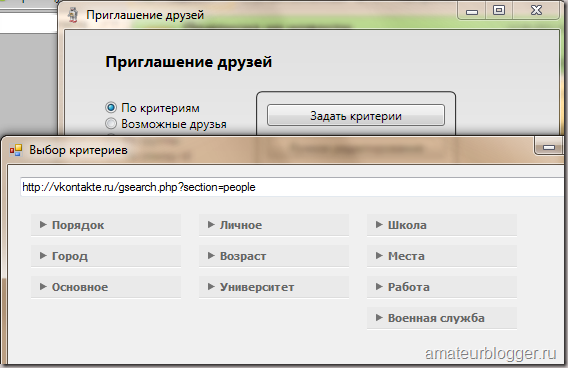Maximize the 'Приглашение друзей' window
The width and height of the screenshot is (568, 368).
click(x=499, y=10)
